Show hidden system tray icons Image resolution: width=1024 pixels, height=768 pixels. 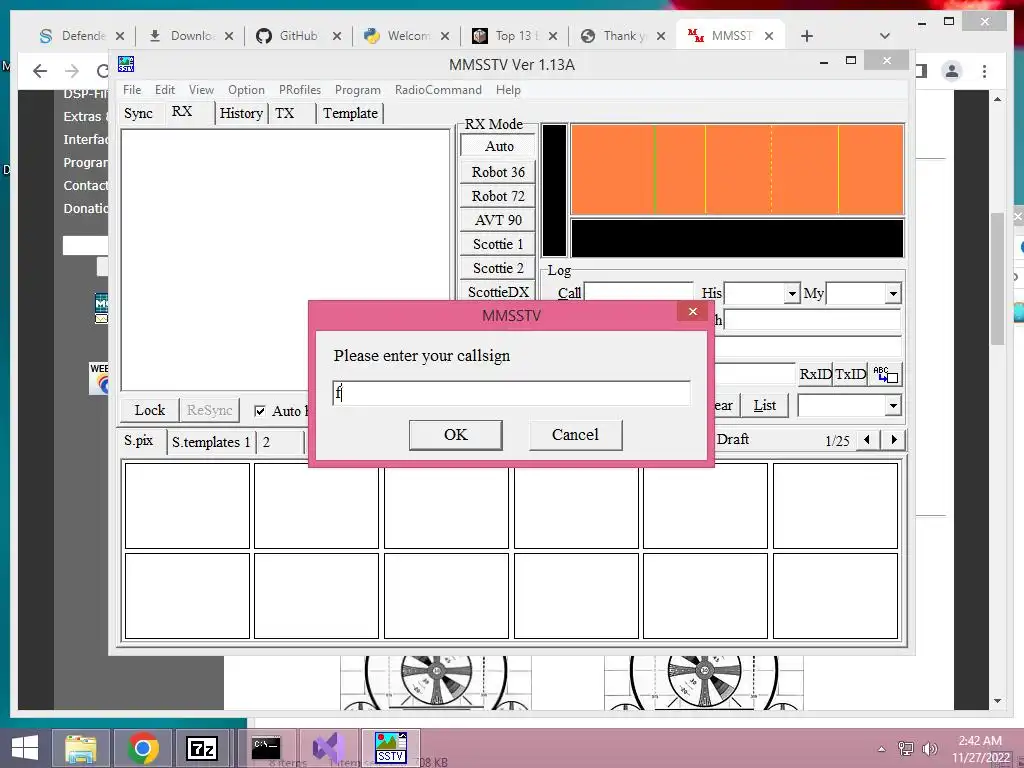coord(882,749)
